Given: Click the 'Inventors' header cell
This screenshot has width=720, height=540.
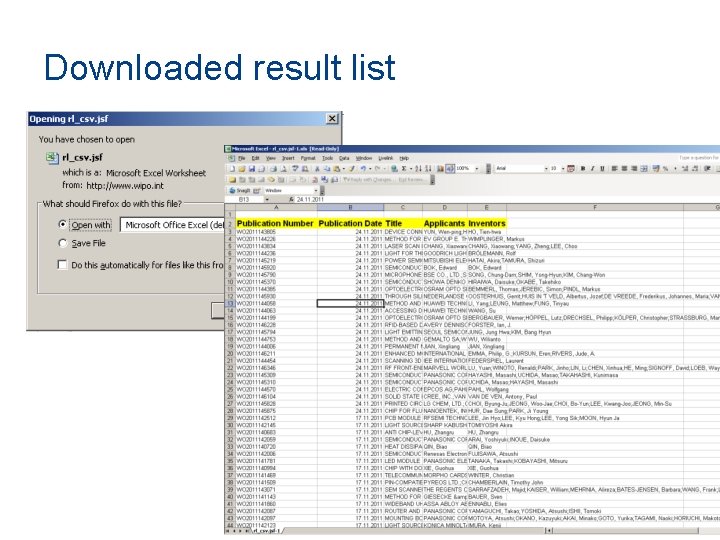Looking at the screenshot, I should [487, 223].
